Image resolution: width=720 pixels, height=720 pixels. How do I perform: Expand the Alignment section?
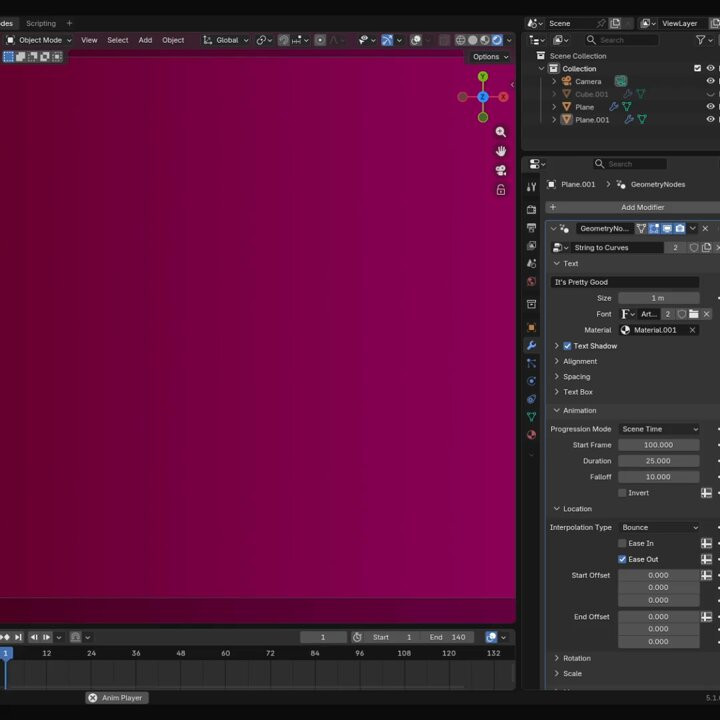click(579, 361)
